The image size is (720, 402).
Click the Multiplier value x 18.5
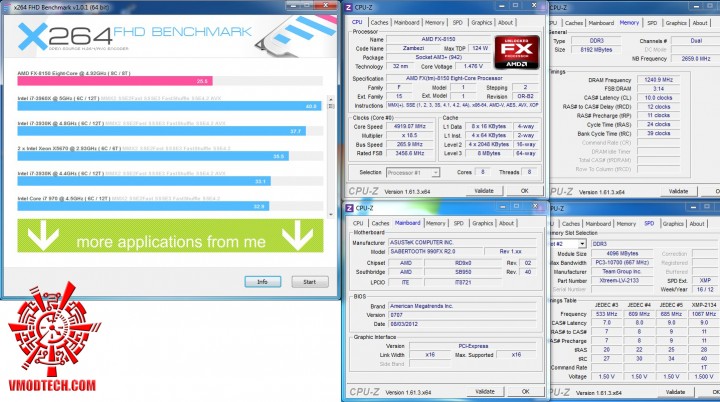tap(410, 136)
